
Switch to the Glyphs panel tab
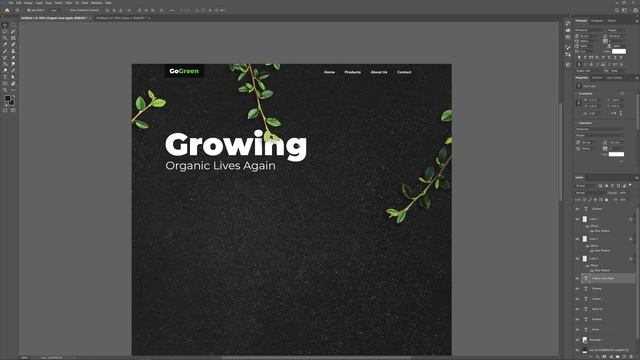[611, 20]
